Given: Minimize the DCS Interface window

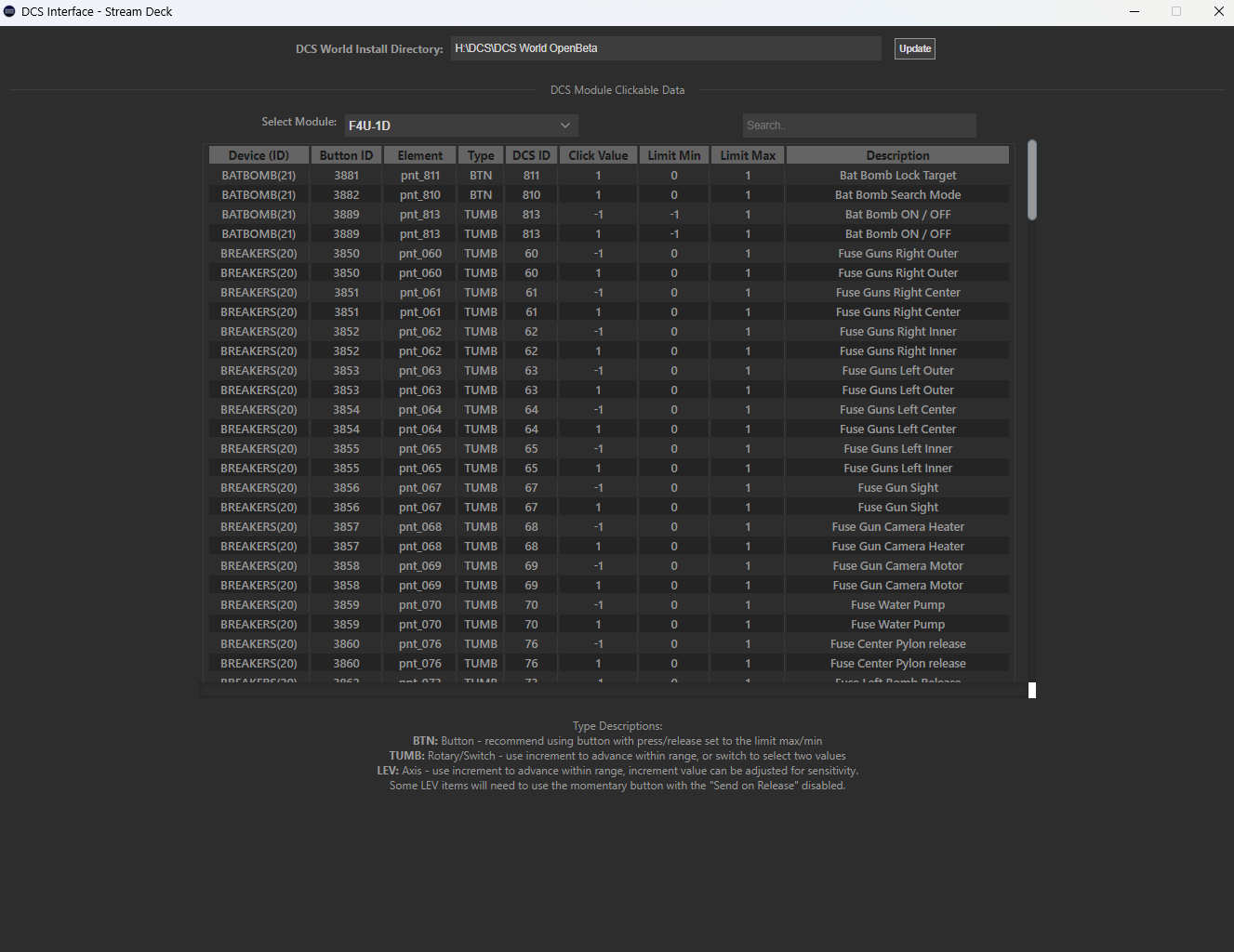Looking at the screenshot, I should click(x=1134, y=11).
